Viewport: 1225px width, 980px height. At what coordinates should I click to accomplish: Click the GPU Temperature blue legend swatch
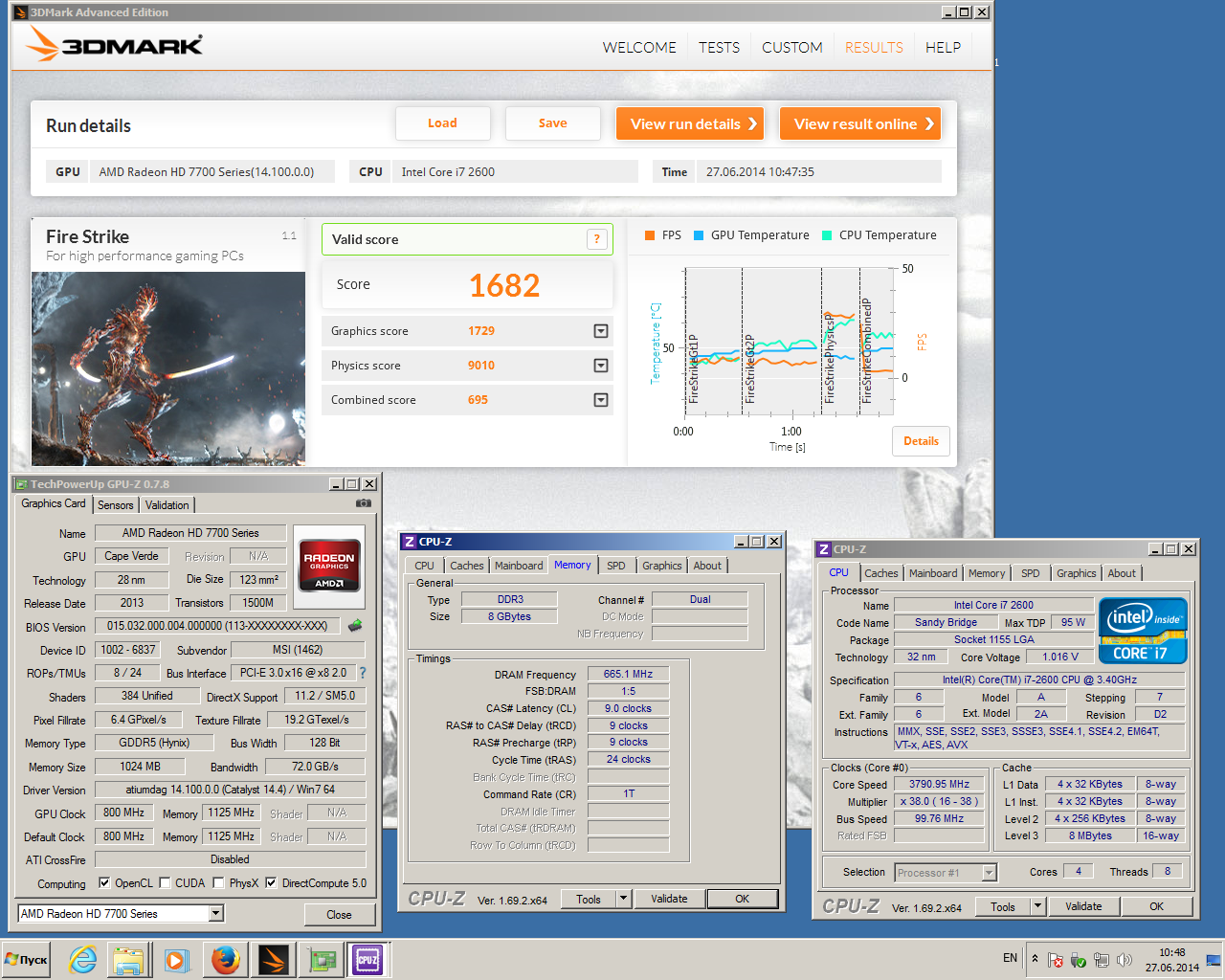(699, 235)
